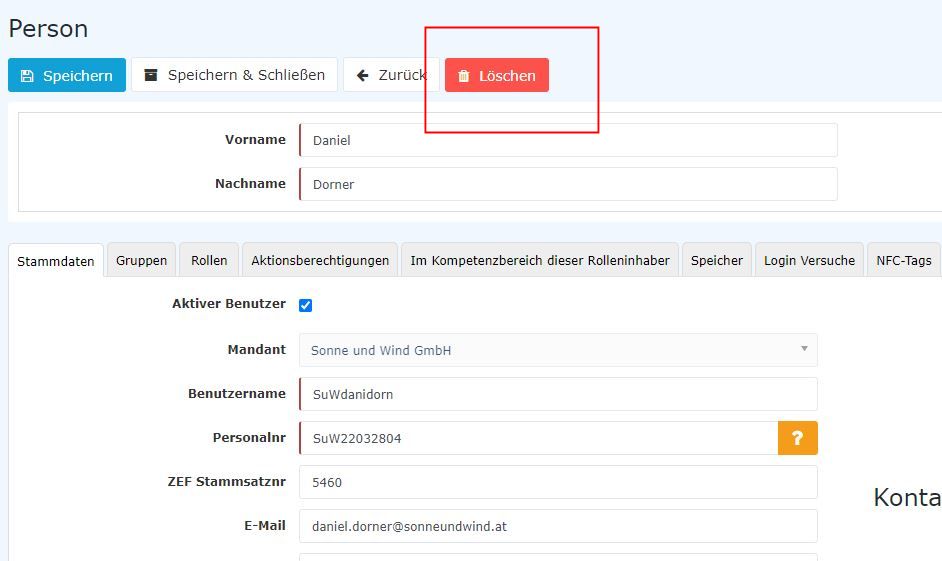
Task: Open the Rollen tab
Action: tap(209, 260)
